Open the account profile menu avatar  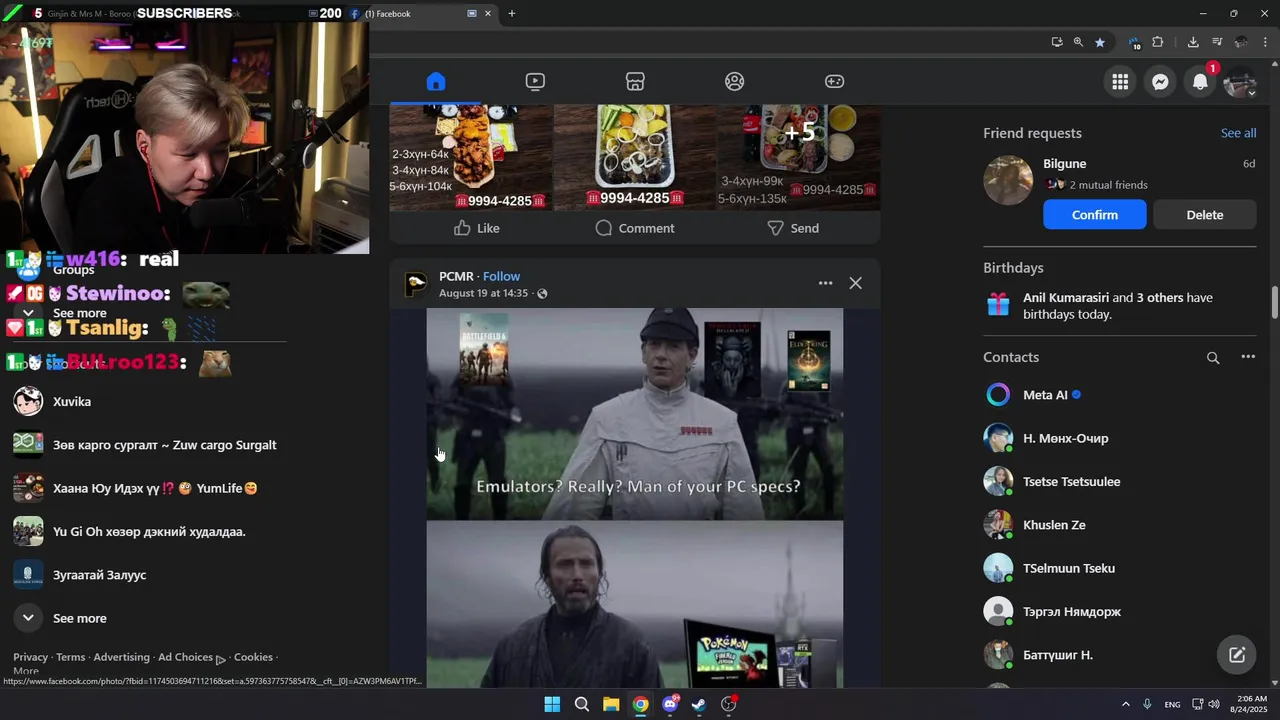1240,82
